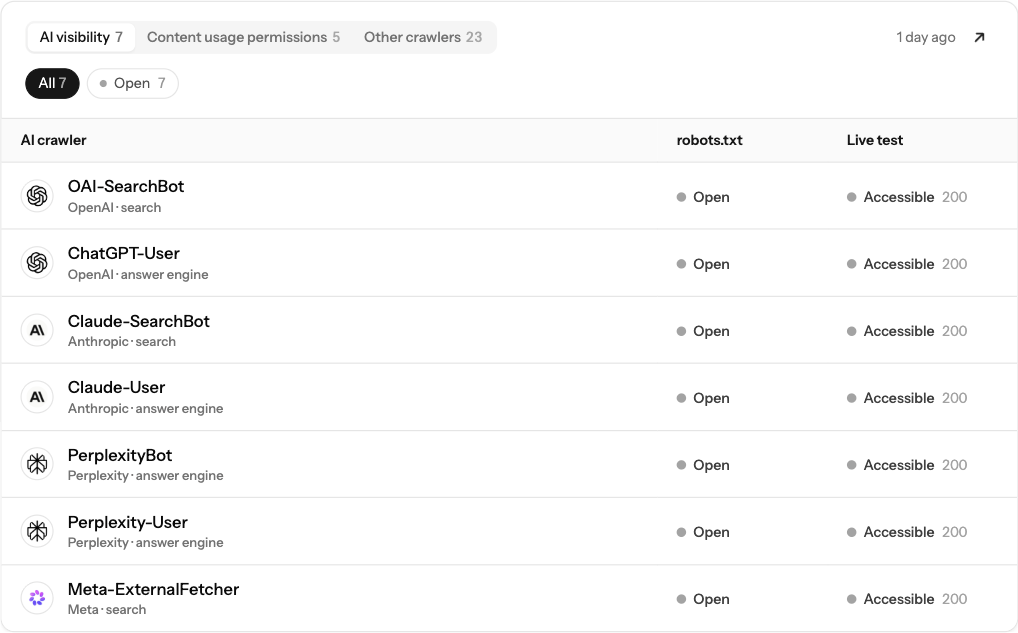Select the Claude-SearchBot crawler name

[x=138, y=321]
